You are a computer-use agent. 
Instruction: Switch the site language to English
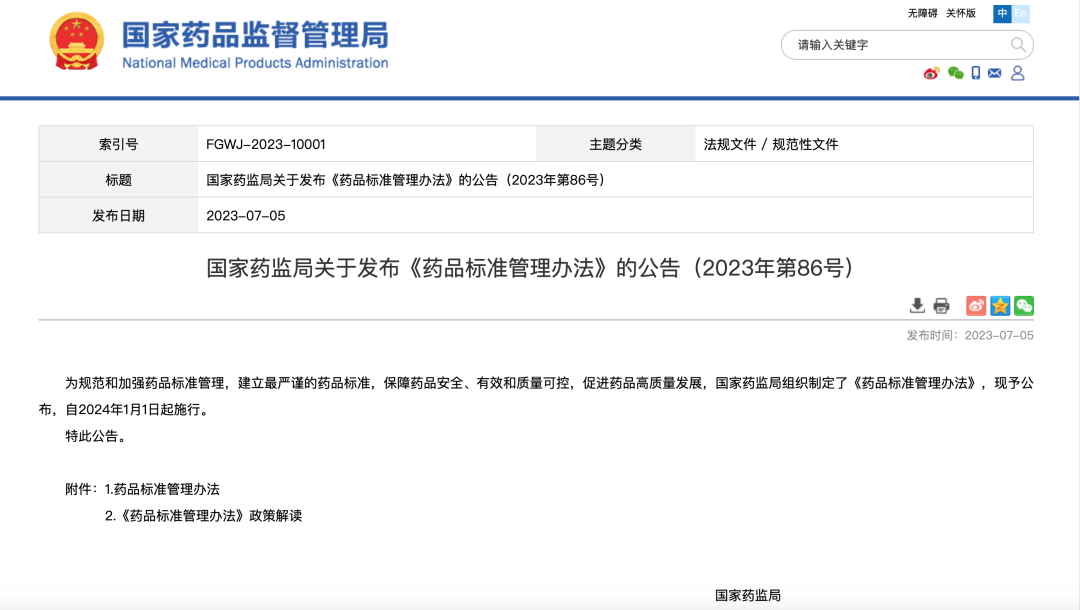(1020, 14)
